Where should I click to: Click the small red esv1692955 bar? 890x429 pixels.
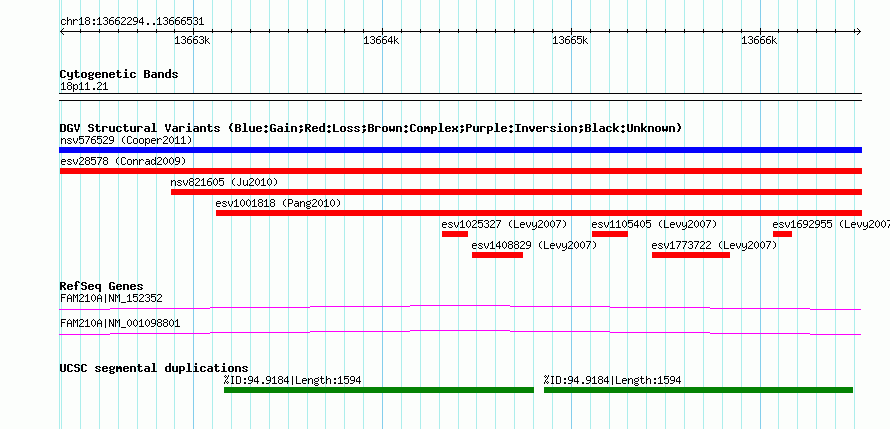[x=782, y=234]
